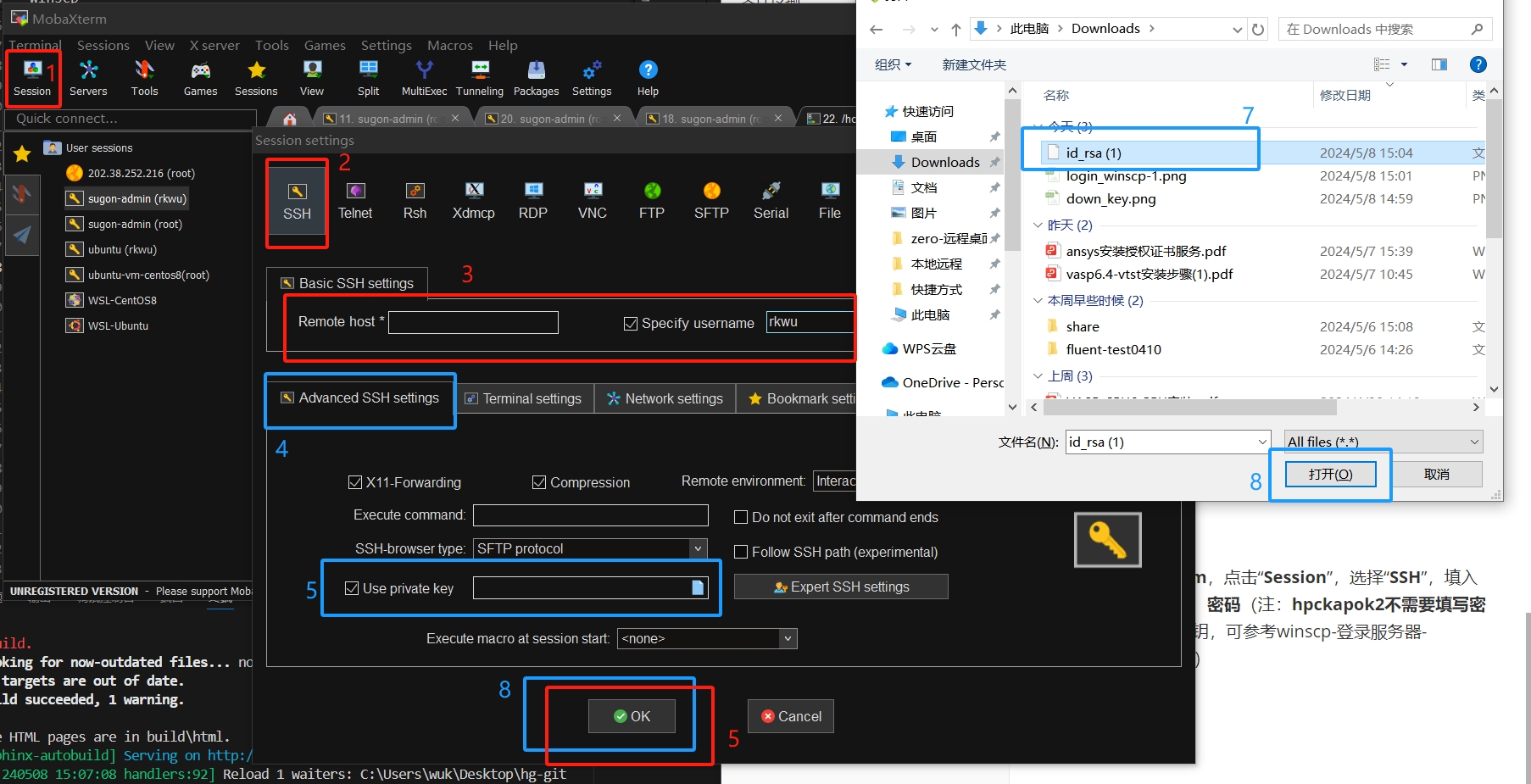This screenshot has width=1531, height=784.
Task: Click 新建文件夹 in file dialog
Action: 974,64
